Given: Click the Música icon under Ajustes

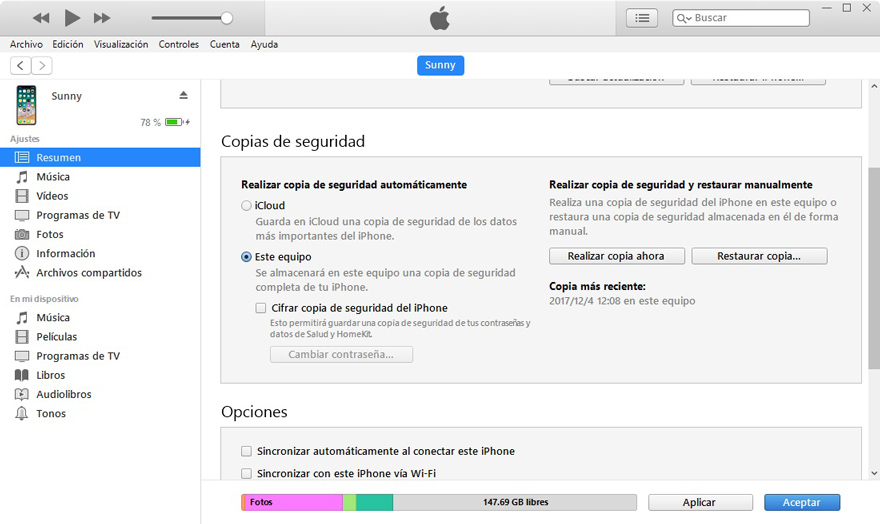Looking at the screenshot, I should coord(22,177).
